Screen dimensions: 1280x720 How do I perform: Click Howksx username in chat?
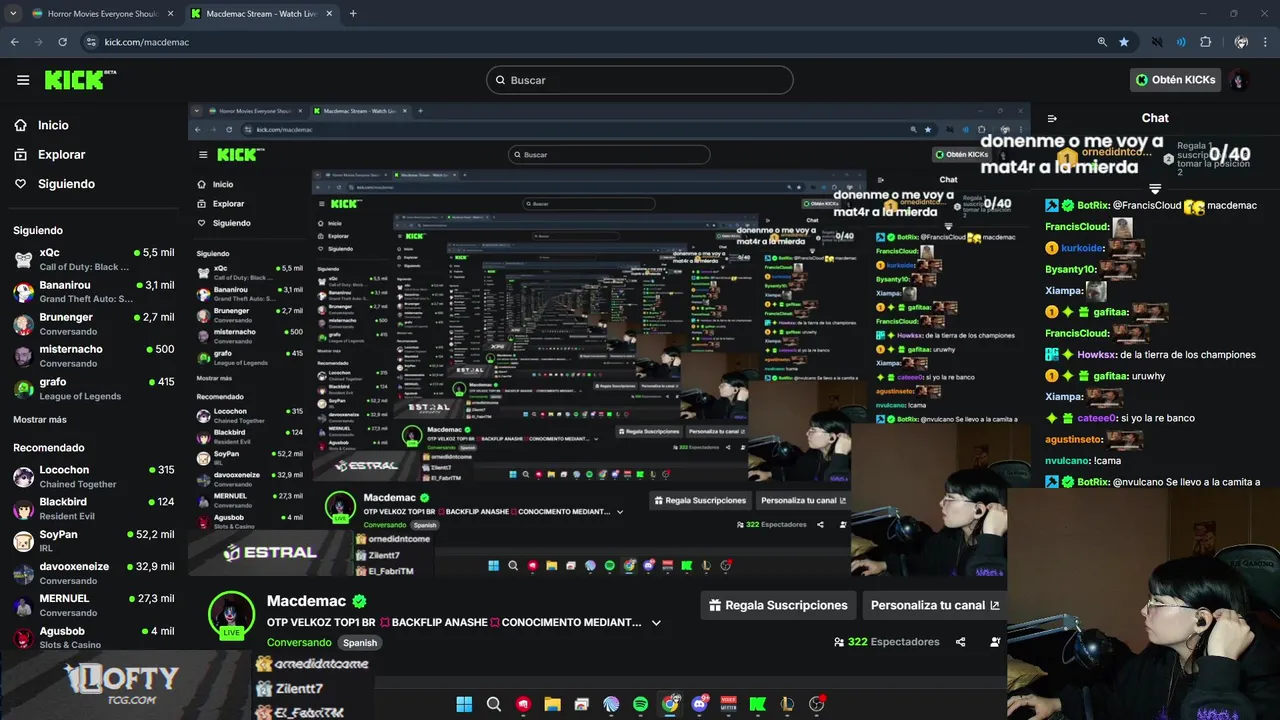pyautogui.click(x=1097, y=355)
